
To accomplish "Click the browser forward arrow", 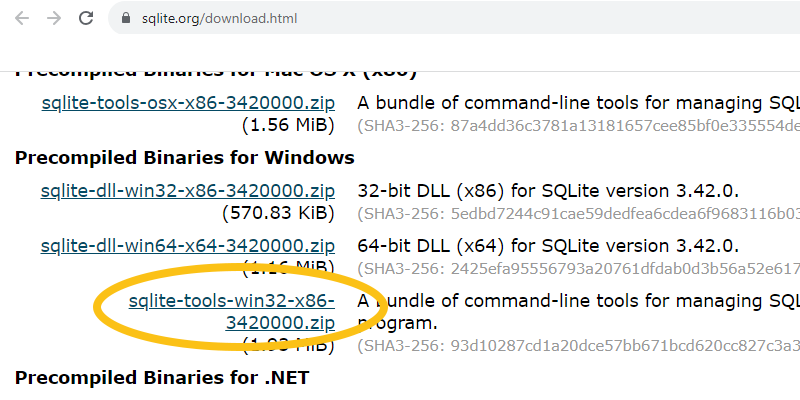I will [x=54, y=18].
